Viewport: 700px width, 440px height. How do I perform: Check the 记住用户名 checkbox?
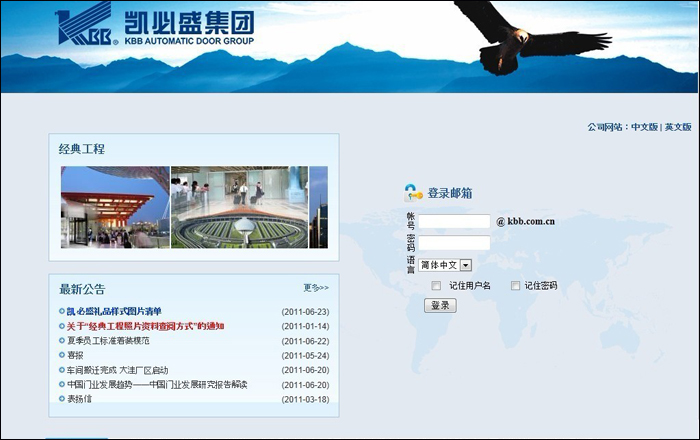click(x=436, y=286)
